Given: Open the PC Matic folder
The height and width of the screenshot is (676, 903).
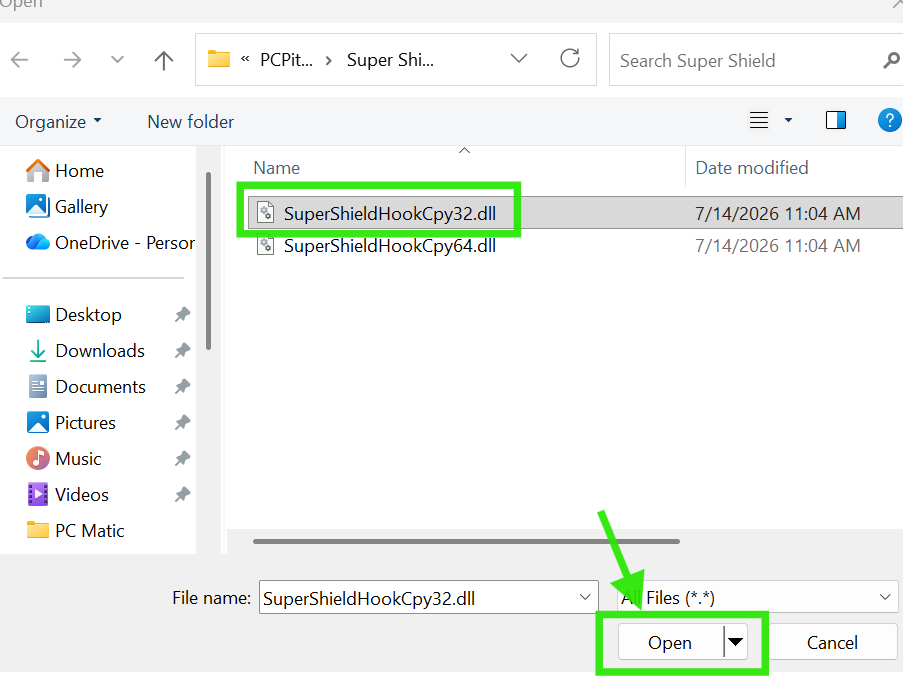Looking at the screenshot, I should (x=75, y=530).
